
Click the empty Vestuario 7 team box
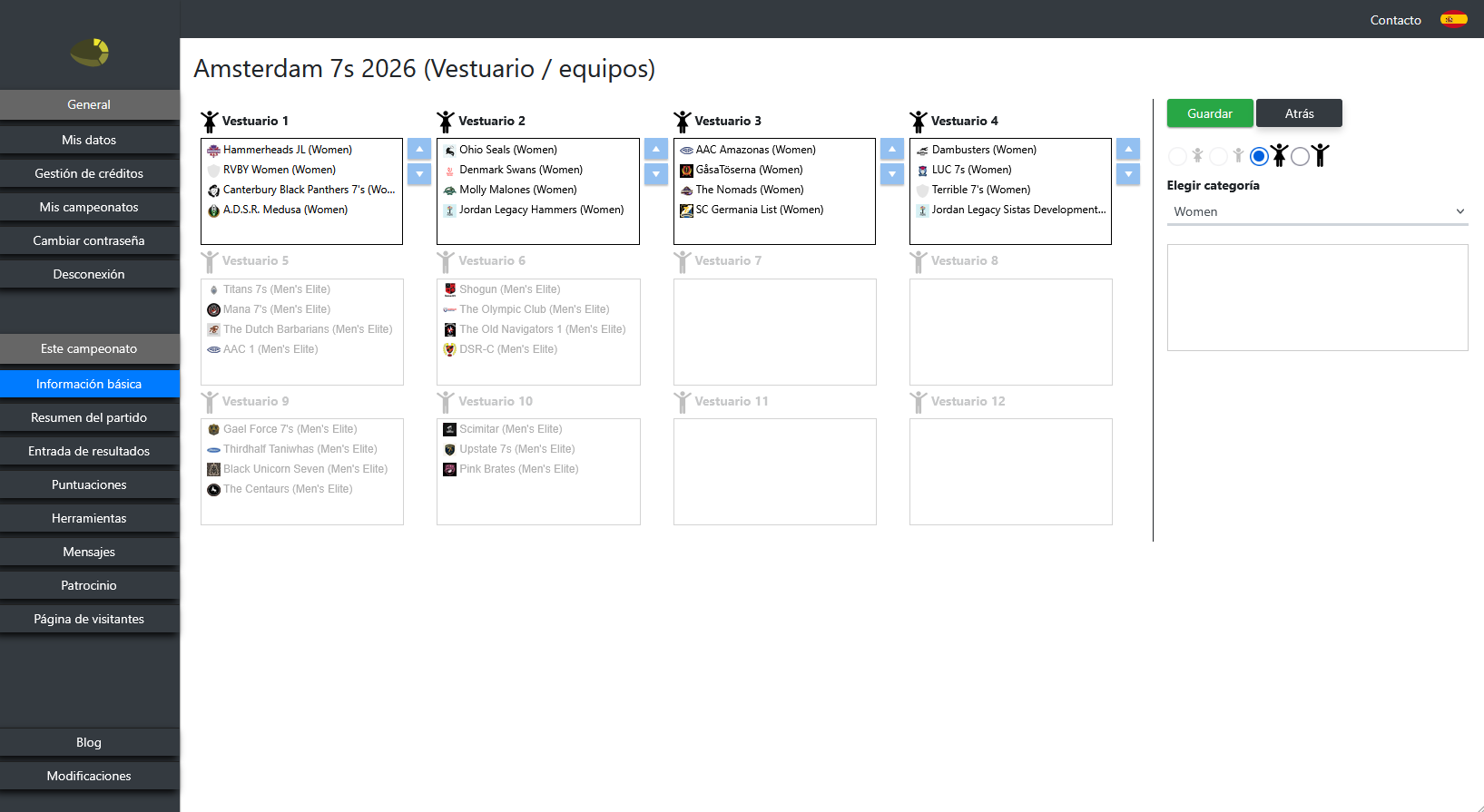pyautogui.click(x=775, y=332)
